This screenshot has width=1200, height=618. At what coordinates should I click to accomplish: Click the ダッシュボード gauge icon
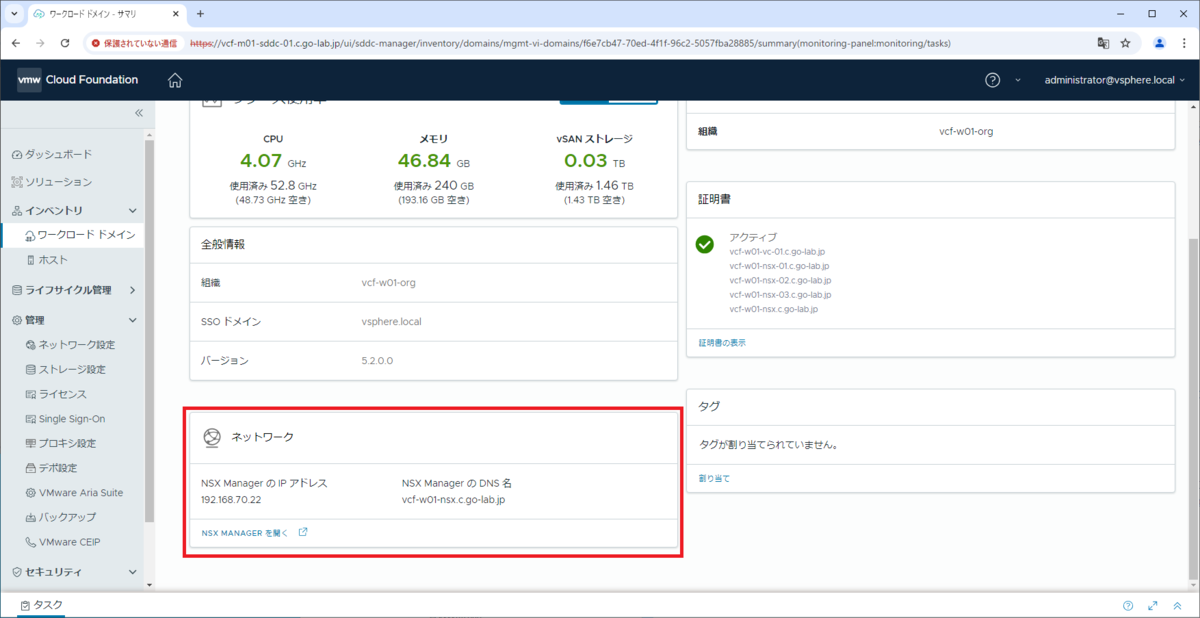pyautogui.click(x=16, y=155)
